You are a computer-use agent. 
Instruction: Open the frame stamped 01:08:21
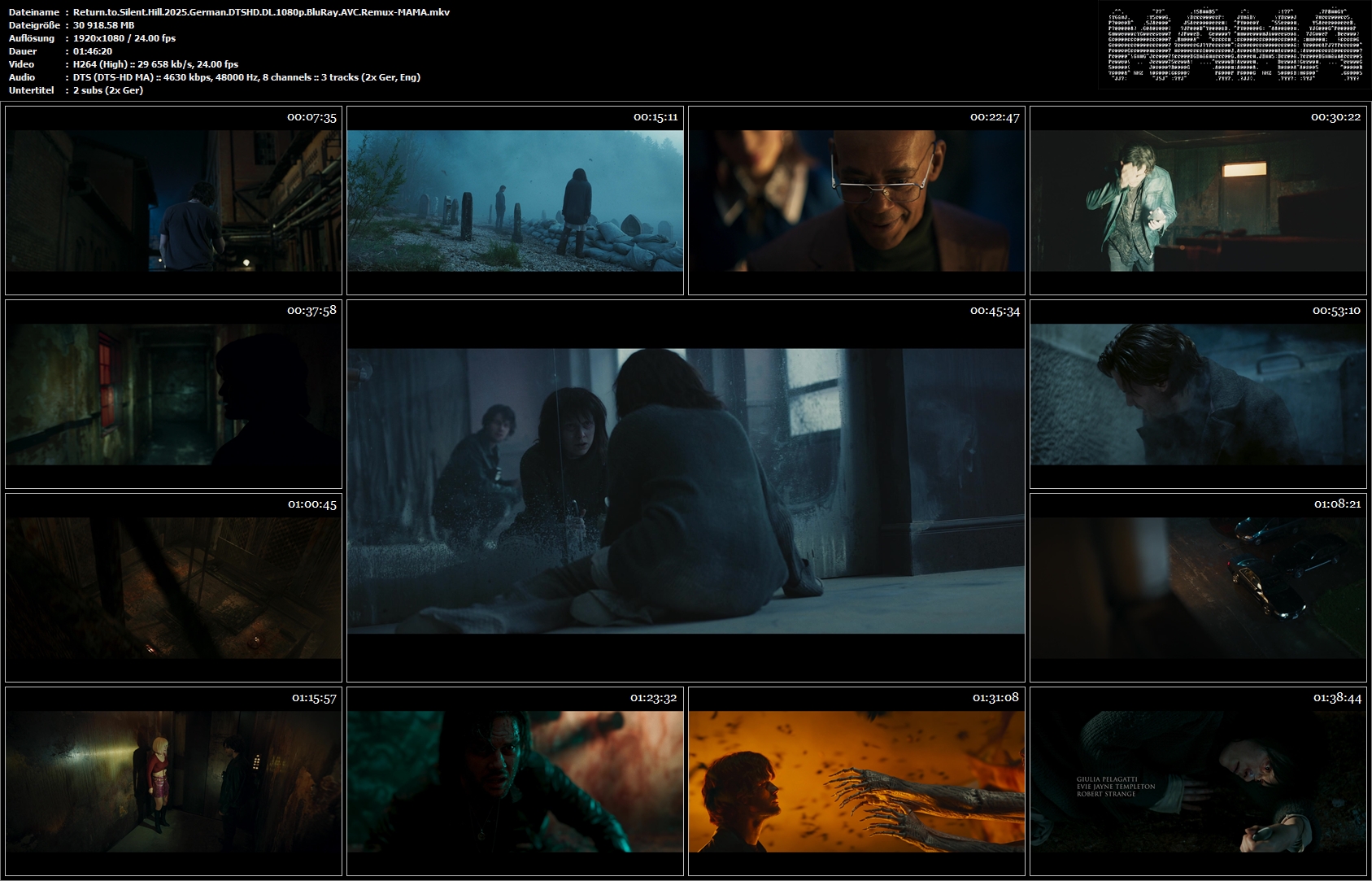1198,587
